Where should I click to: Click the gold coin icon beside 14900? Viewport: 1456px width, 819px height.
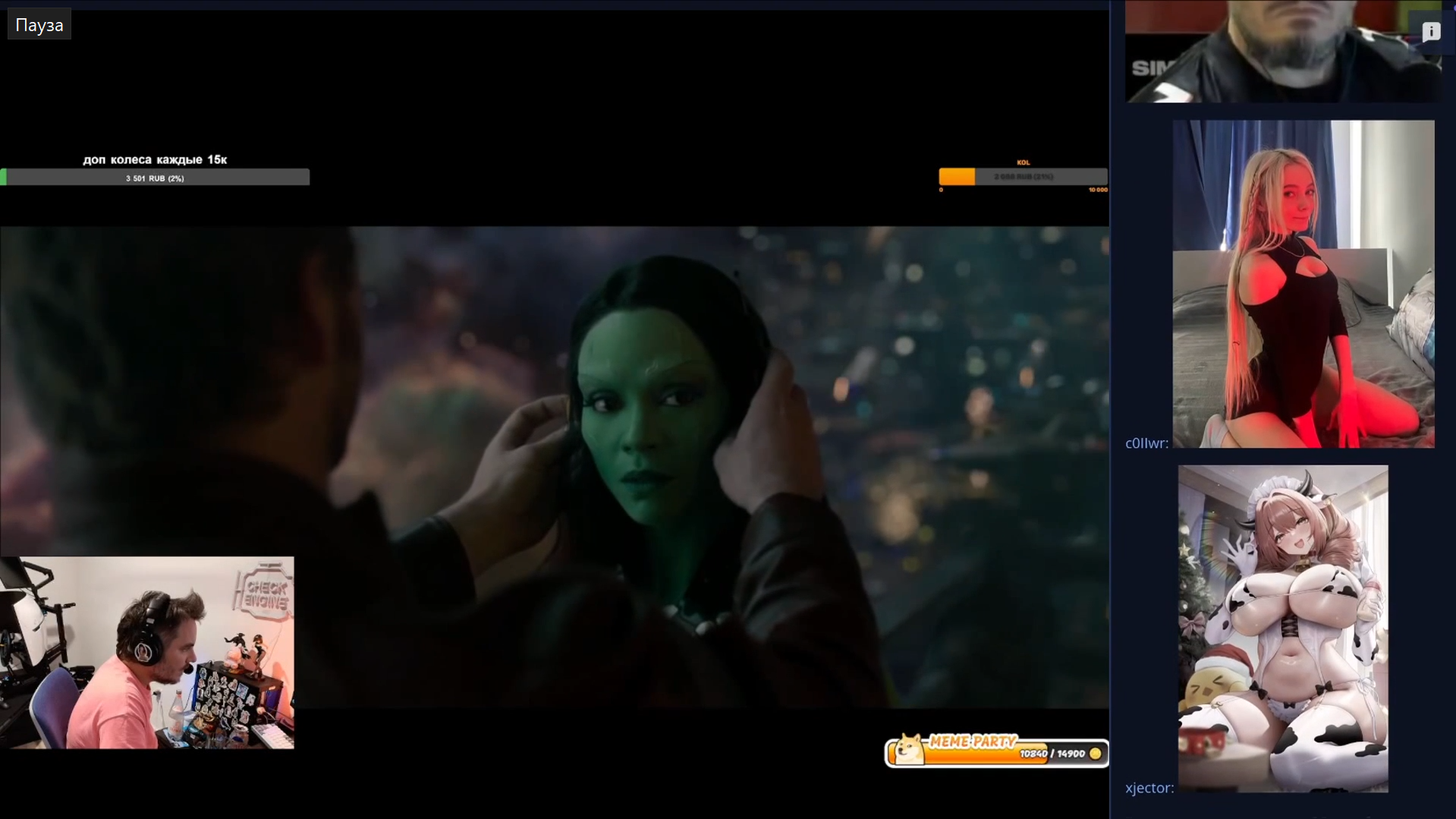(1095, 754)
